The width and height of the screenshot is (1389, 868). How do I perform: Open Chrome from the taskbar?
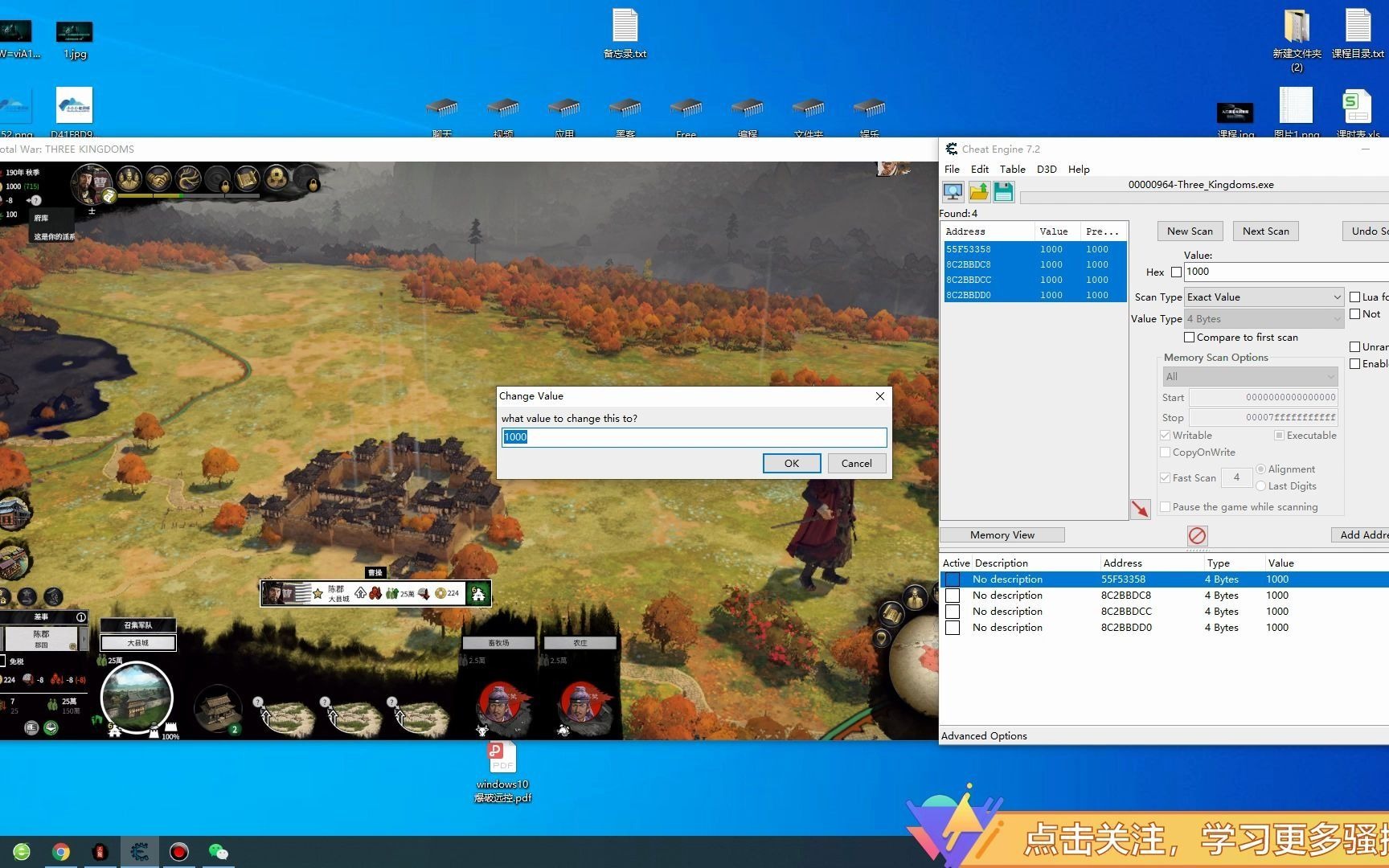[60, 852]
